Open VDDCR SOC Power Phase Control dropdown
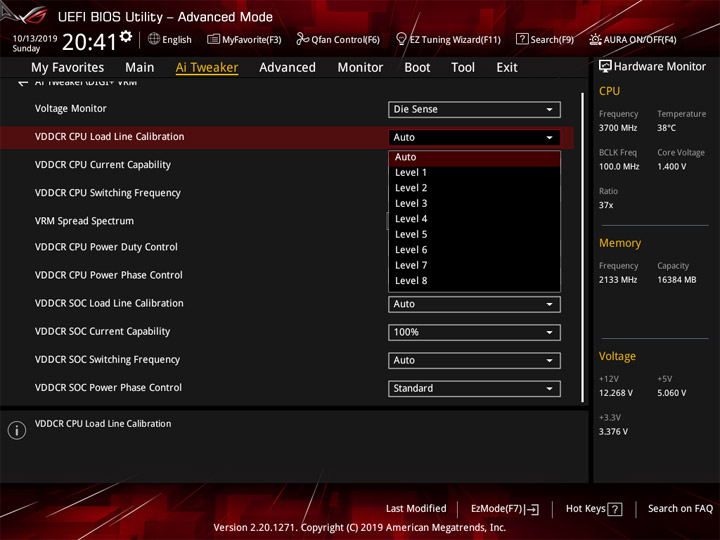 pos(474,388)
